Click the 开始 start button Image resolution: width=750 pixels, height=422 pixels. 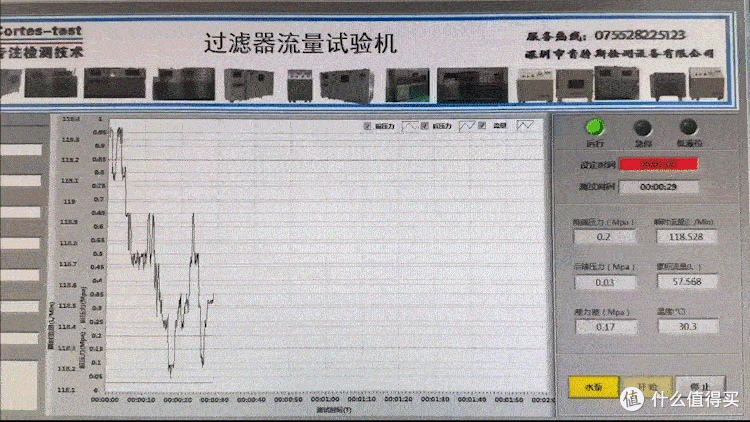(647, 387)
